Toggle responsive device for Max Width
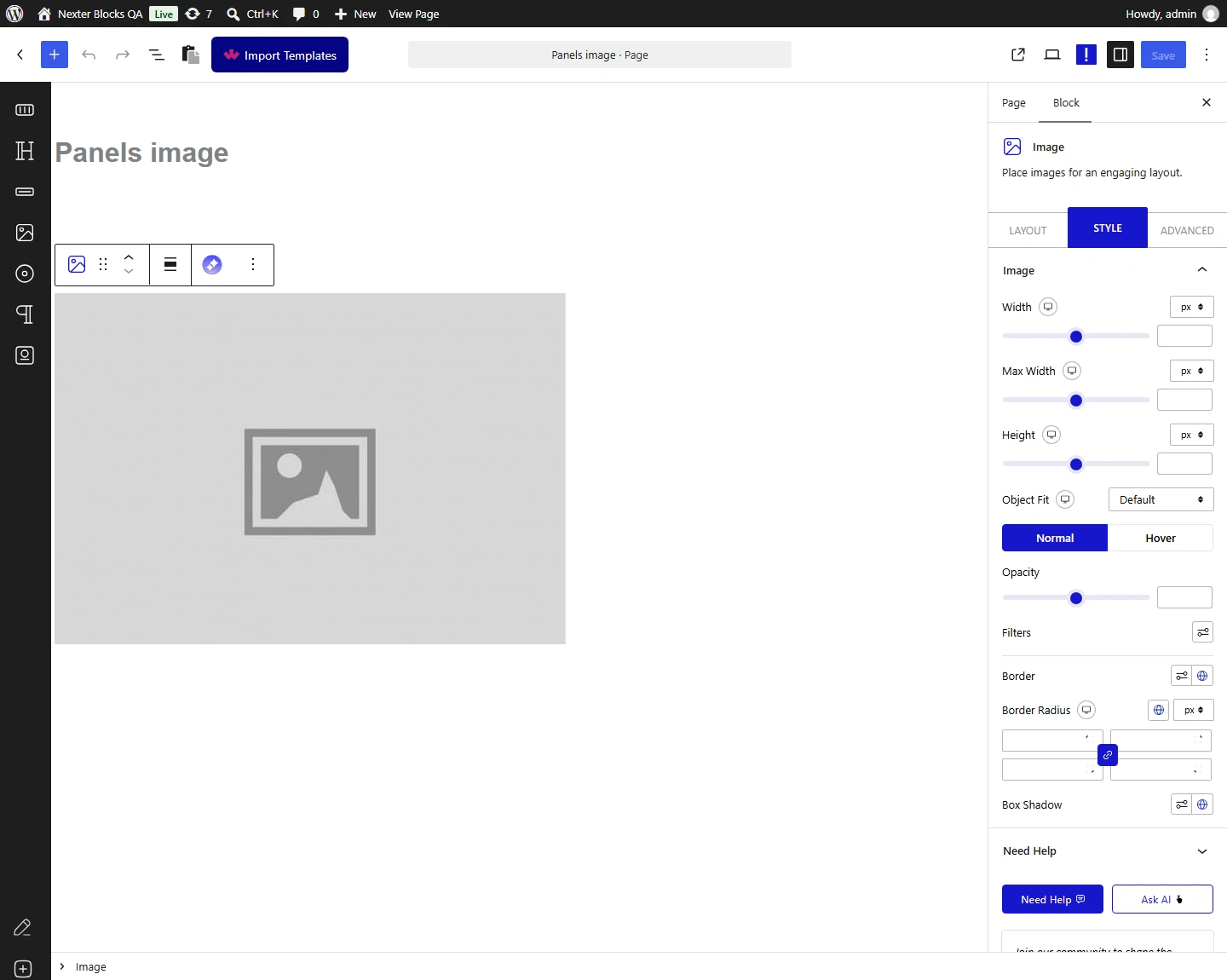This screenshot has width=1227, height=980. tap(1072, 371)
